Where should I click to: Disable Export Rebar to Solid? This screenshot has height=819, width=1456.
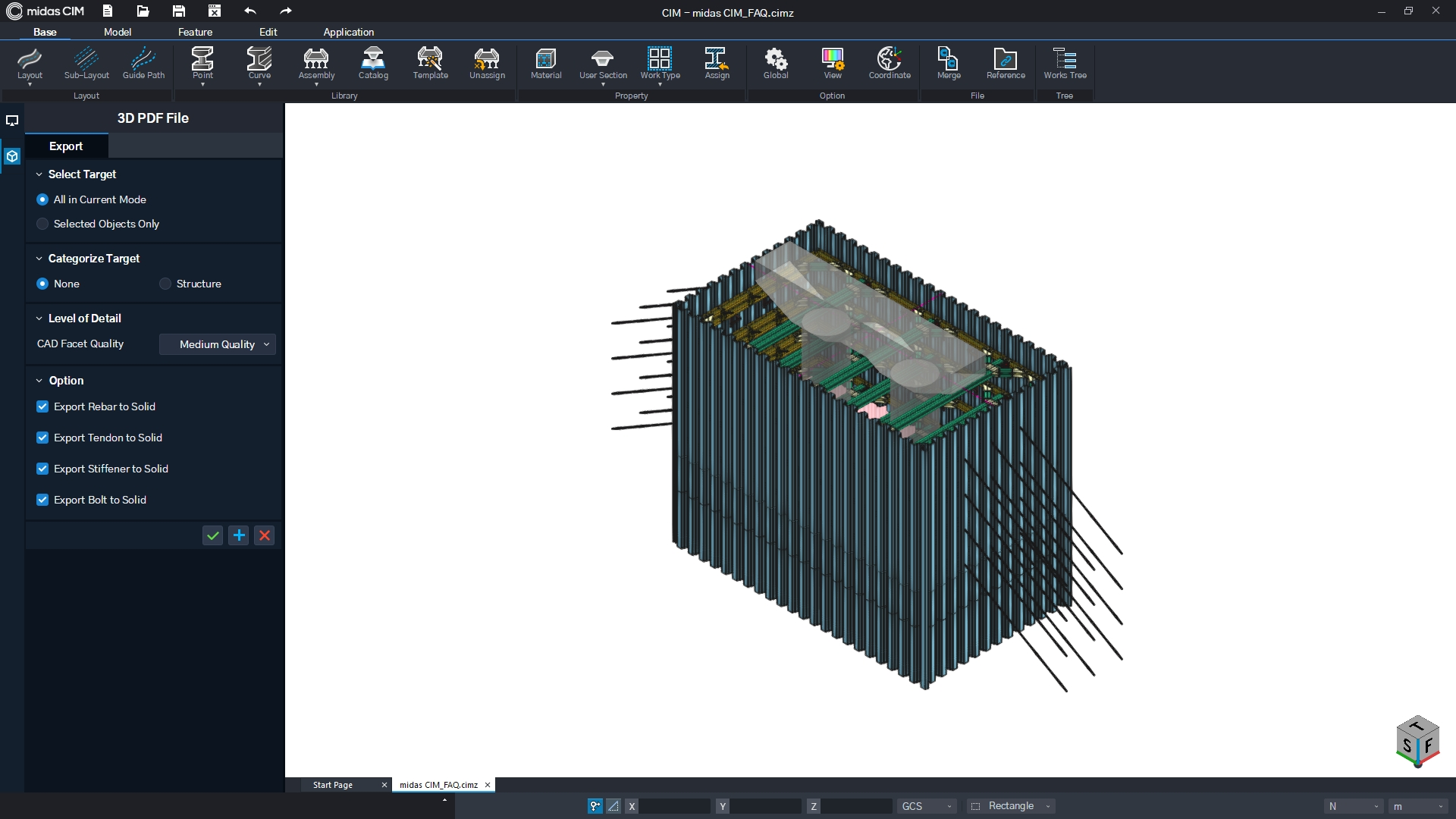[42, 406]
